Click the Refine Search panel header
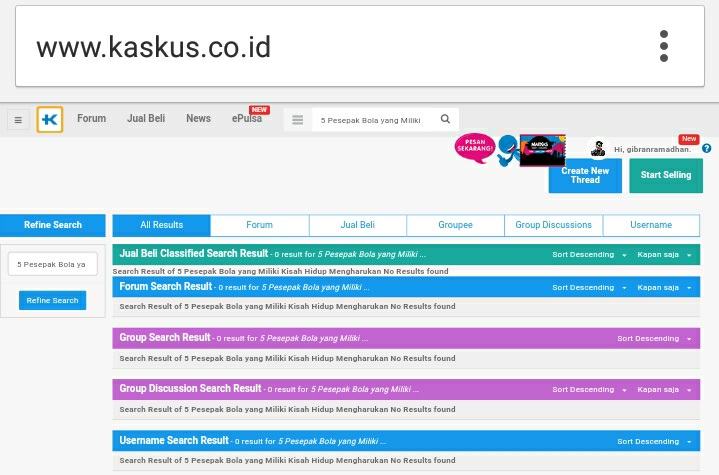Image resolution: width=719 pixels, height=475 pixels. (x=53, y=225)
